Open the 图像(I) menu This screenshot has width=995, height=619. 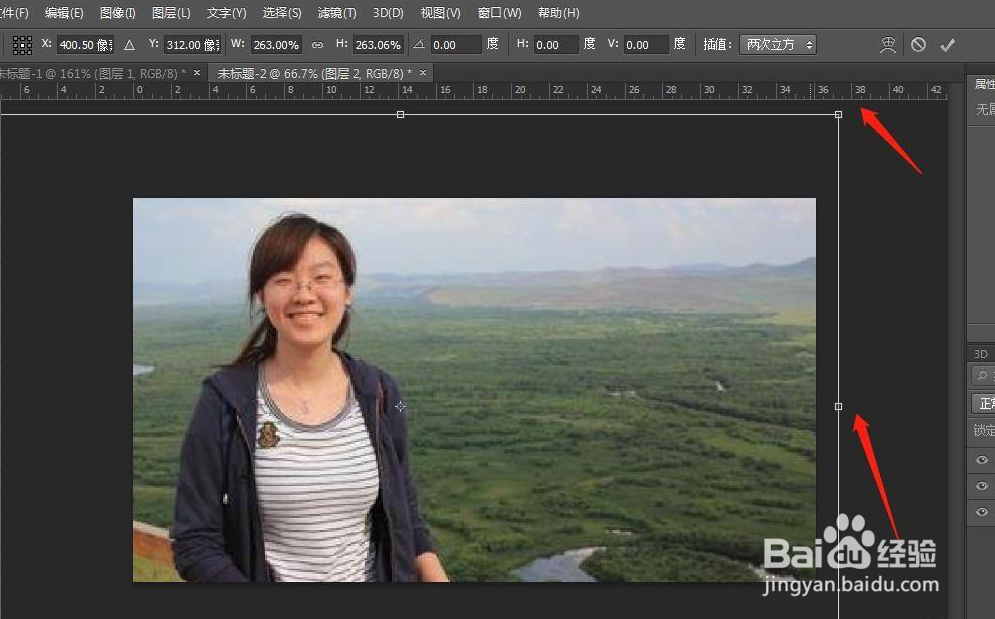(117, 13)
